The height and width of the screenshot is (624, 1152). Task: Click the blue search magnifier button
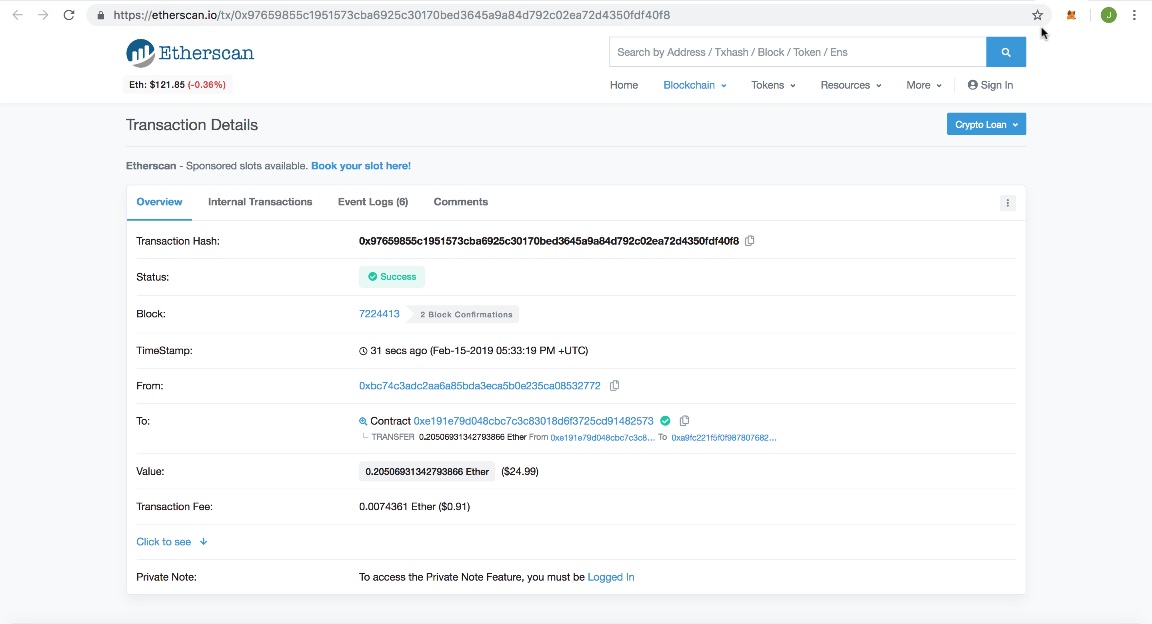pyautogui.click(x=1006, y=52)
